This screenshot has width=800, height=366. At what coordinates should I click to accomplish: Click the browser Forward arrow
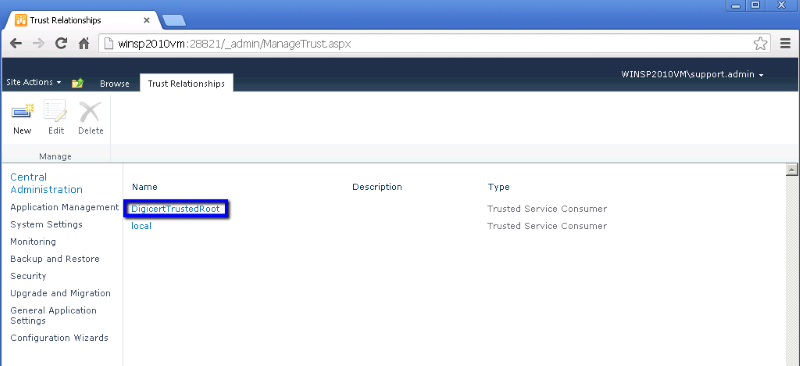click(x=38, y=44)
